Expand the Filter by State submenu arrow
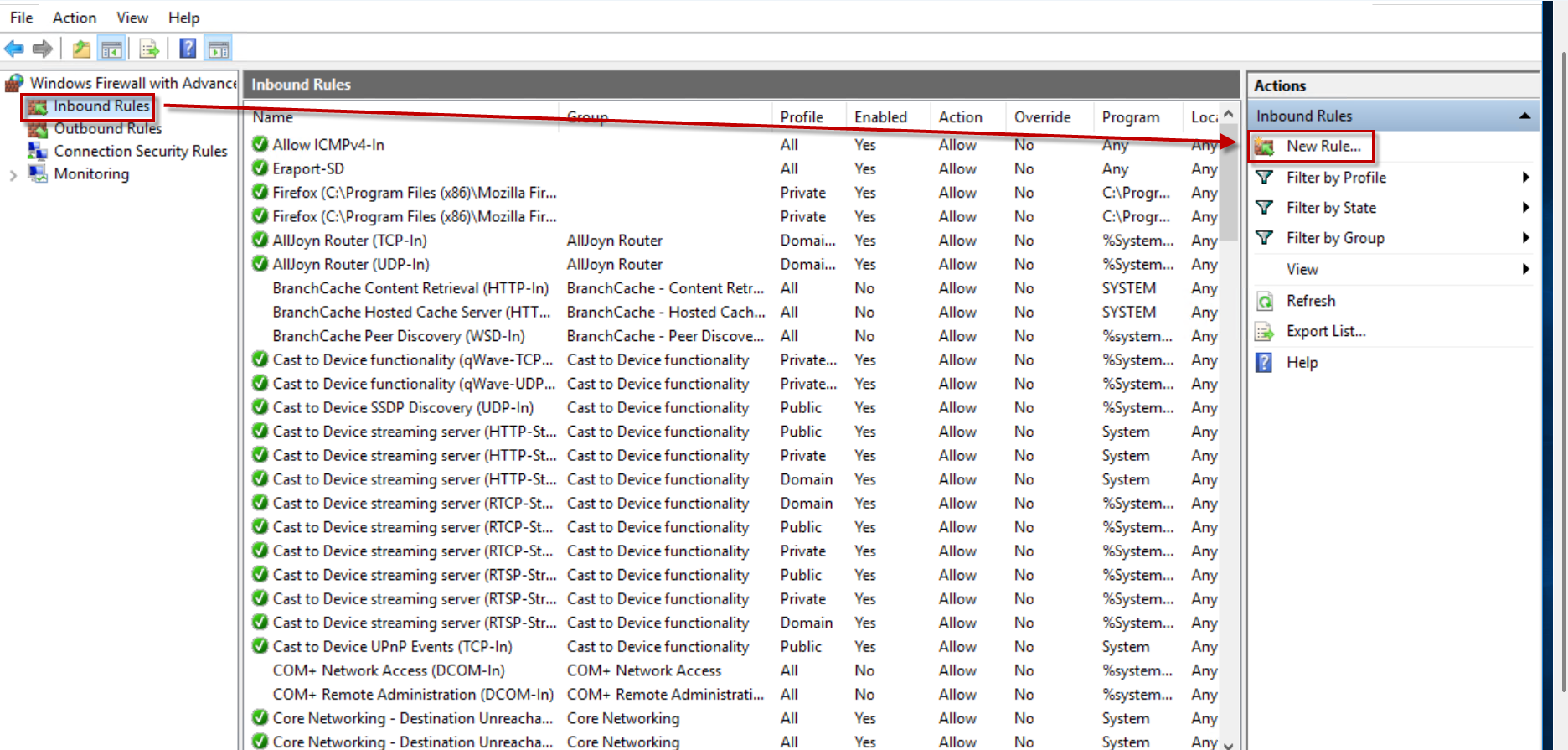1568x750 pixels. click(1525, 208)
